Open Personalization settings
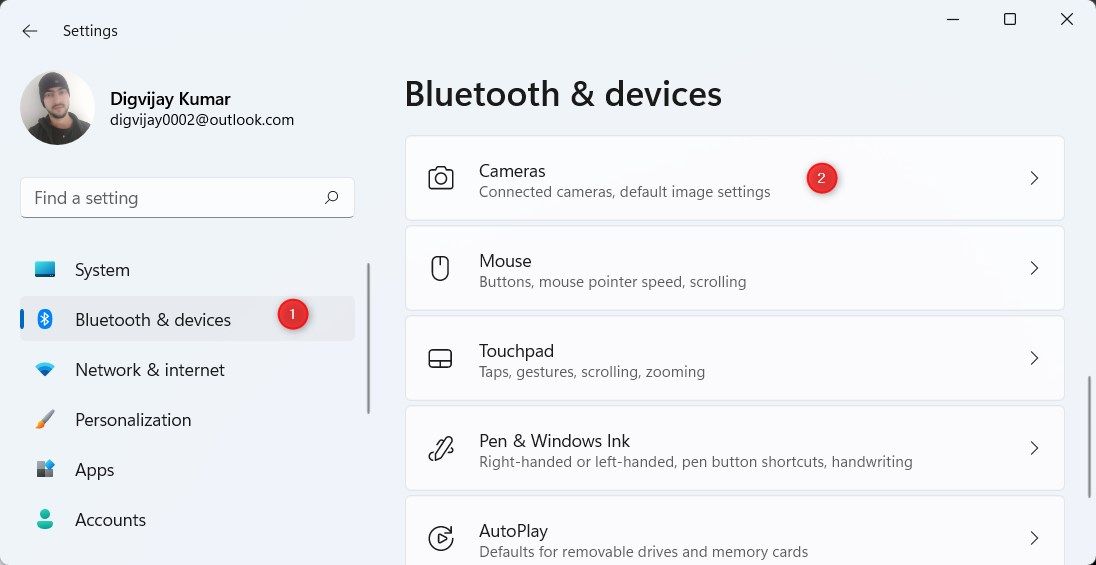1096x565 pixels. (187, 420)
